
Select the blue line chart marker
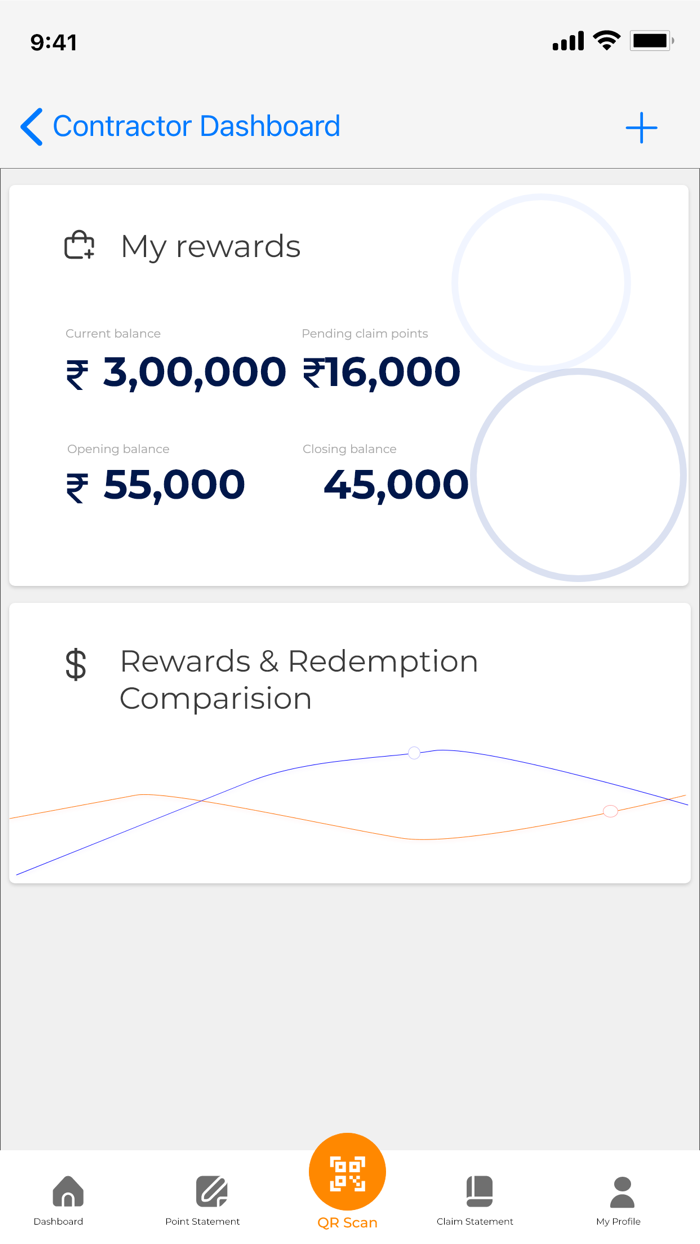pos(414,753)
